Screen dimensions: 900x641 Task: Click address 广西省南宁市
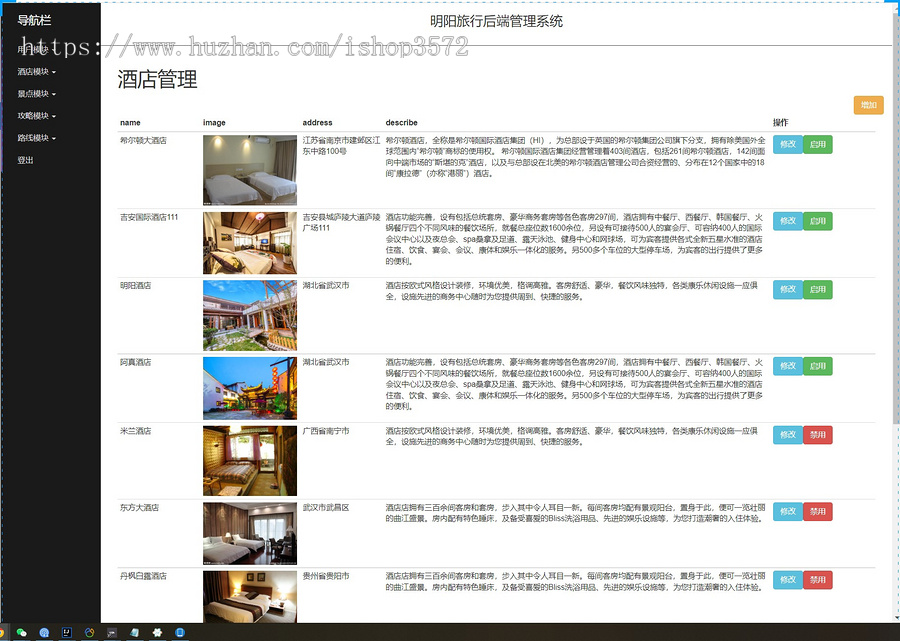(326, 431)
